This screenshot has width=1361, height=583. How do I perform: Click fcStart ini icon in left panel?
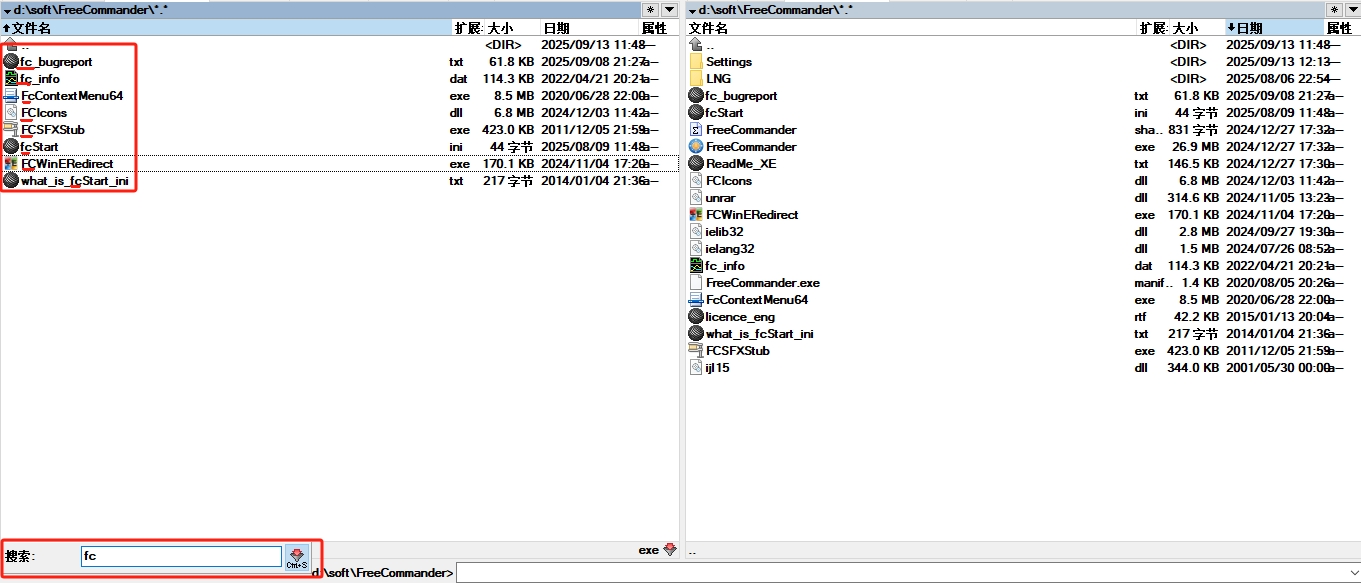pos(11,147)
